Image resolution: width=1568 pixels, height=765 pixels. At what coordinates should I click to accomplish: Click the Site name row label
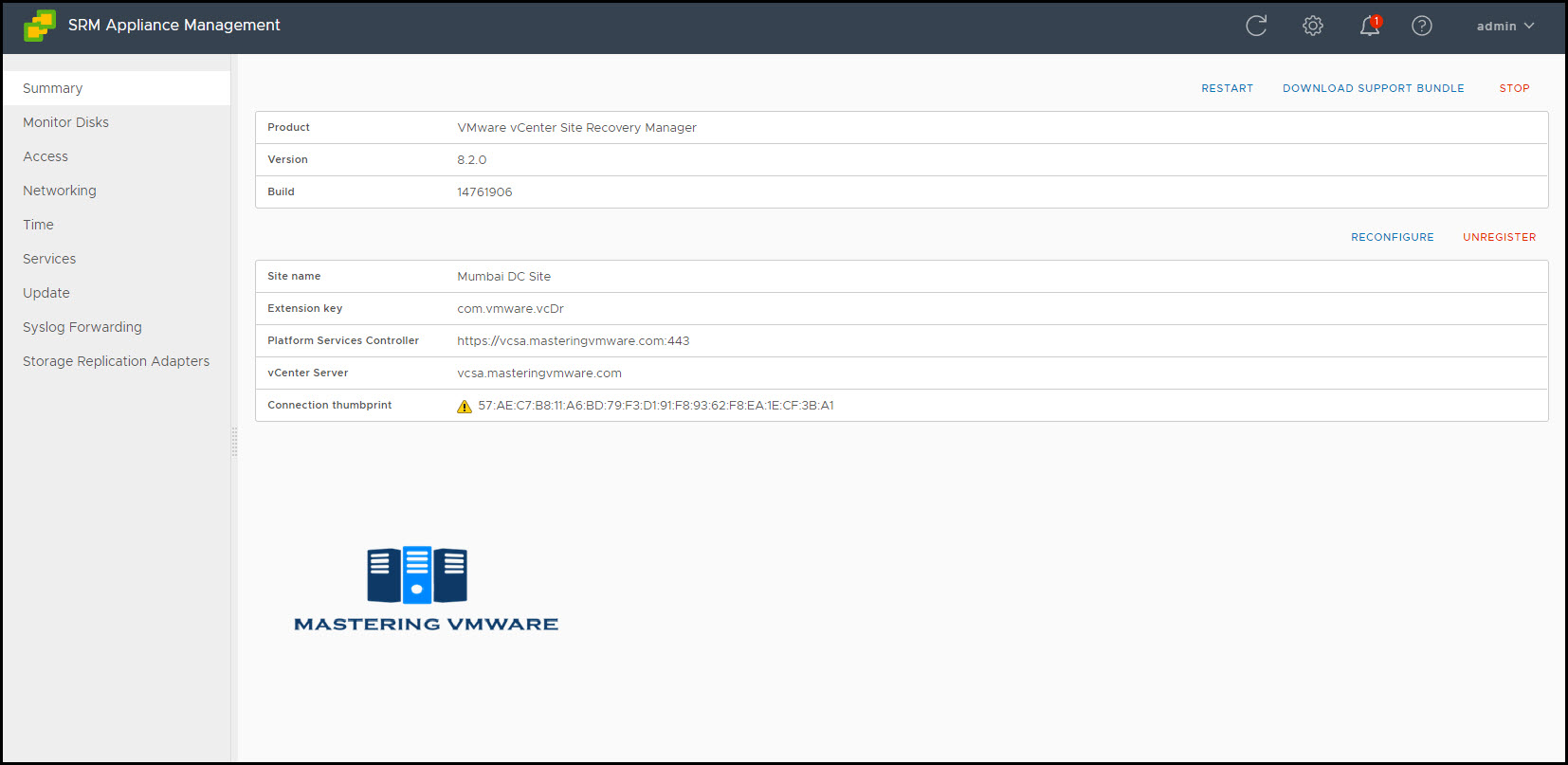point(294,276)
